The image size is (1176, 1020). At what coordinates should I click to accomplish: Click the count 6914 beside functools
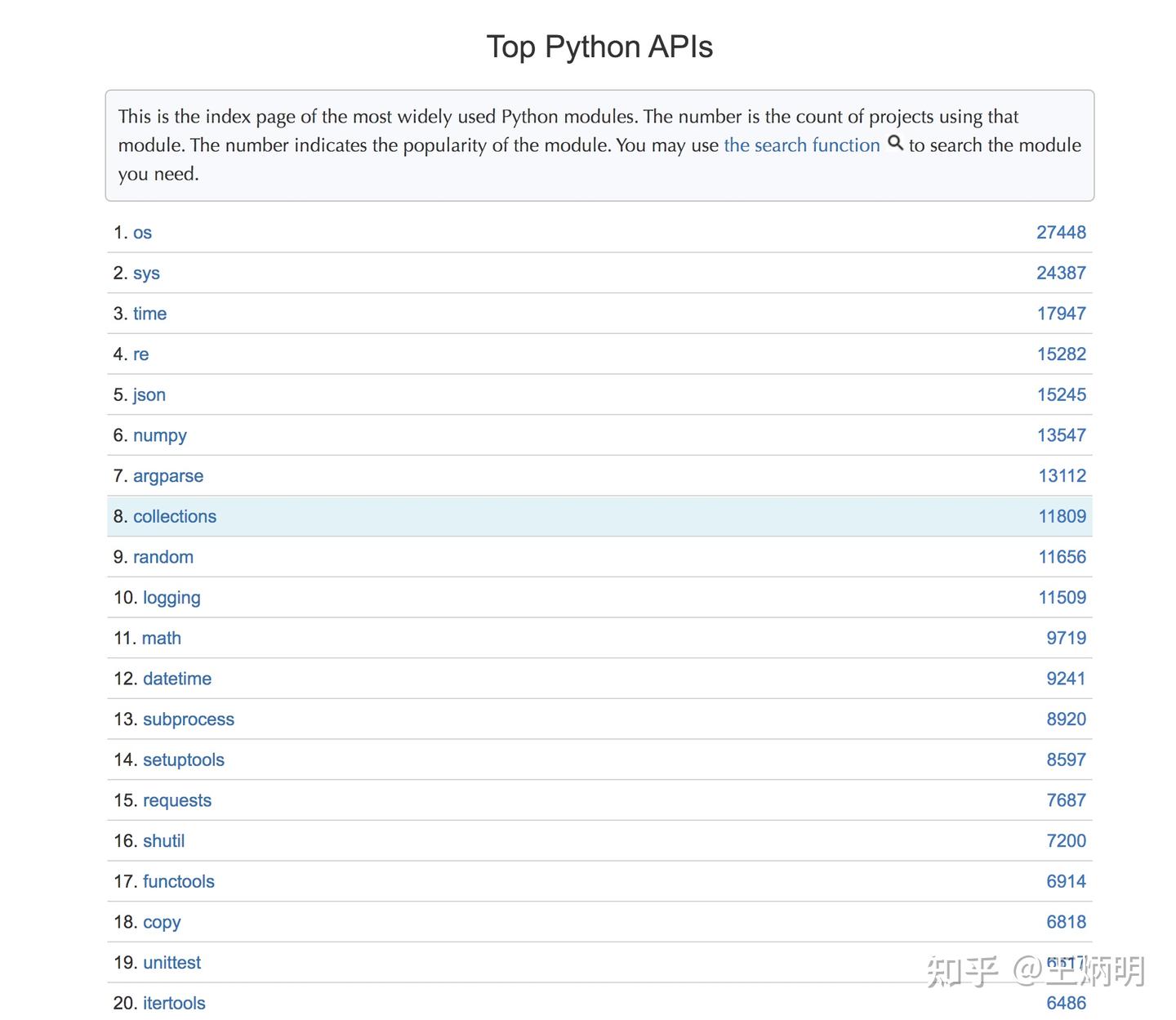pyautogui.click(x=1066, y=881)
